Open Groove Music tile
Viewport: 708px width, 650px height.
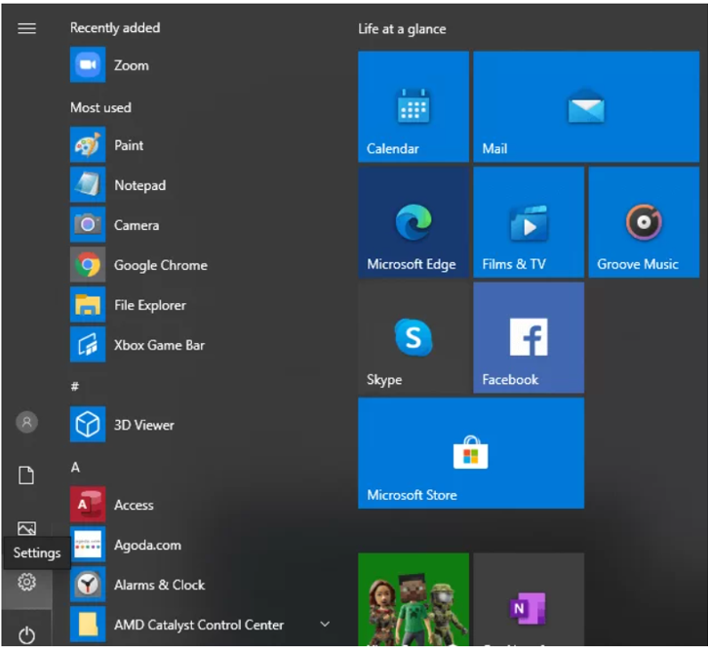[x=643, y=222]
